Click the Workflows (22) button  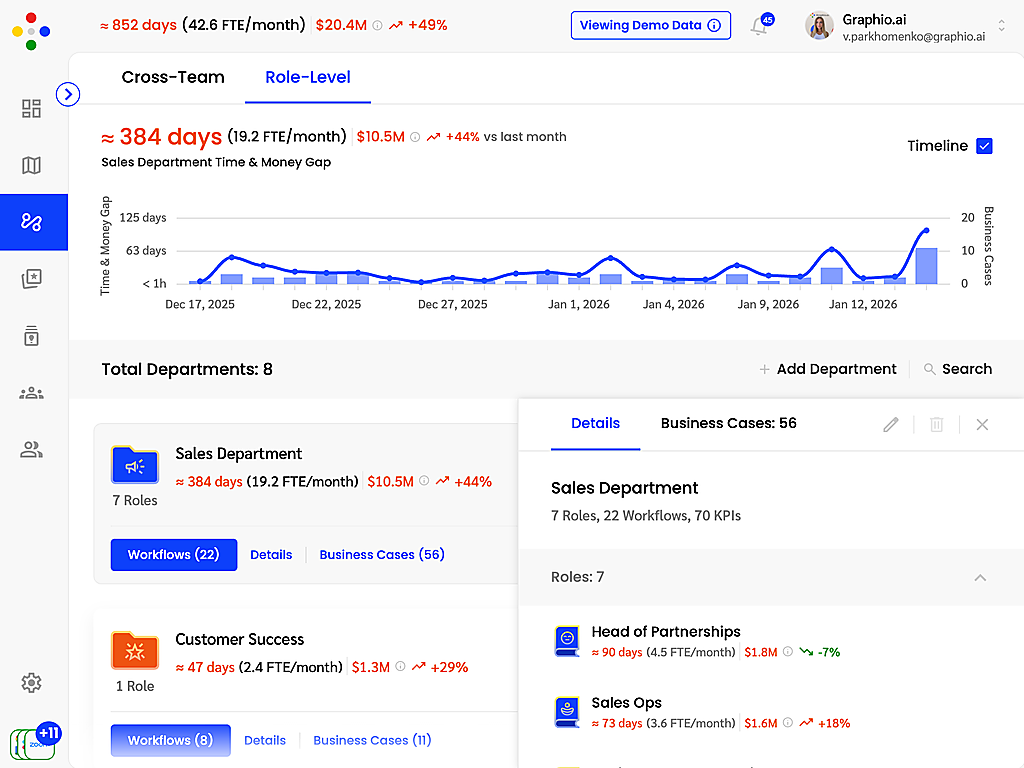[x=174, y=554]
